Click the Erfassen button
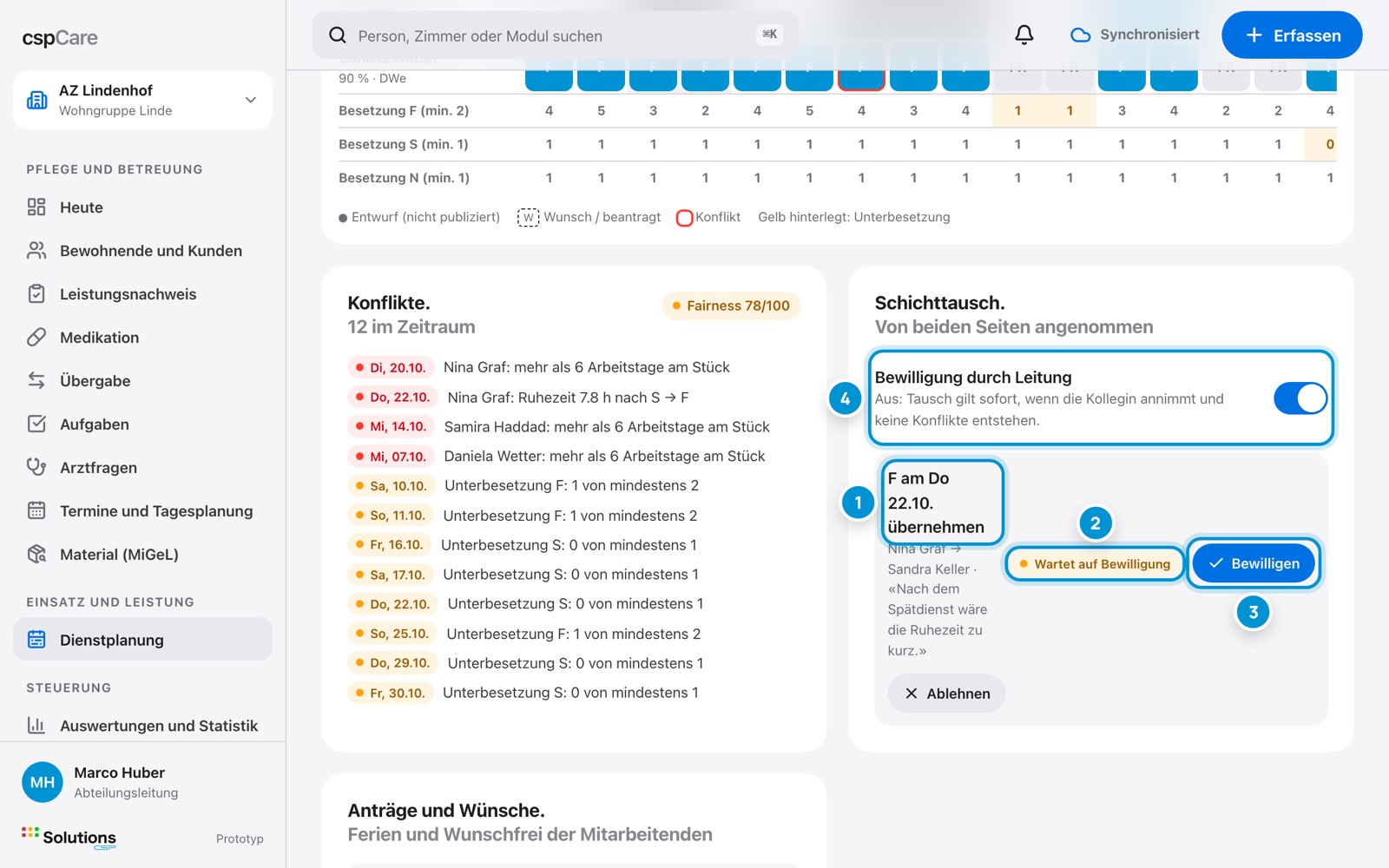The height and width of the screenshot is (868, 1389). coord(1292,35)
